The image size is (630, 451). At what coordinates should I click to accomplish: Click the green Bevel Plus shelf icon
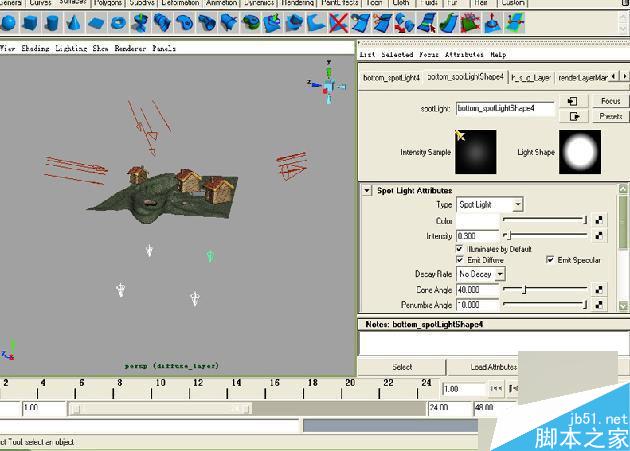click(251, 23)
